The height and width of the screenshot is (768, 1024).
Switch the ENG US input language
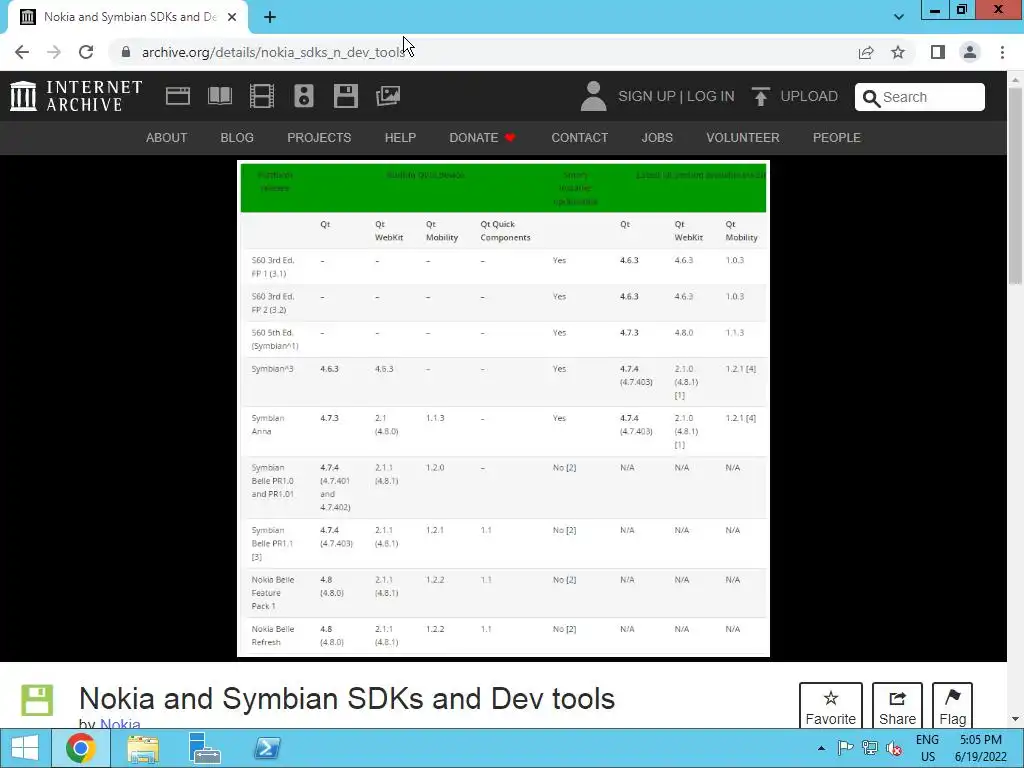click(927, 748)
